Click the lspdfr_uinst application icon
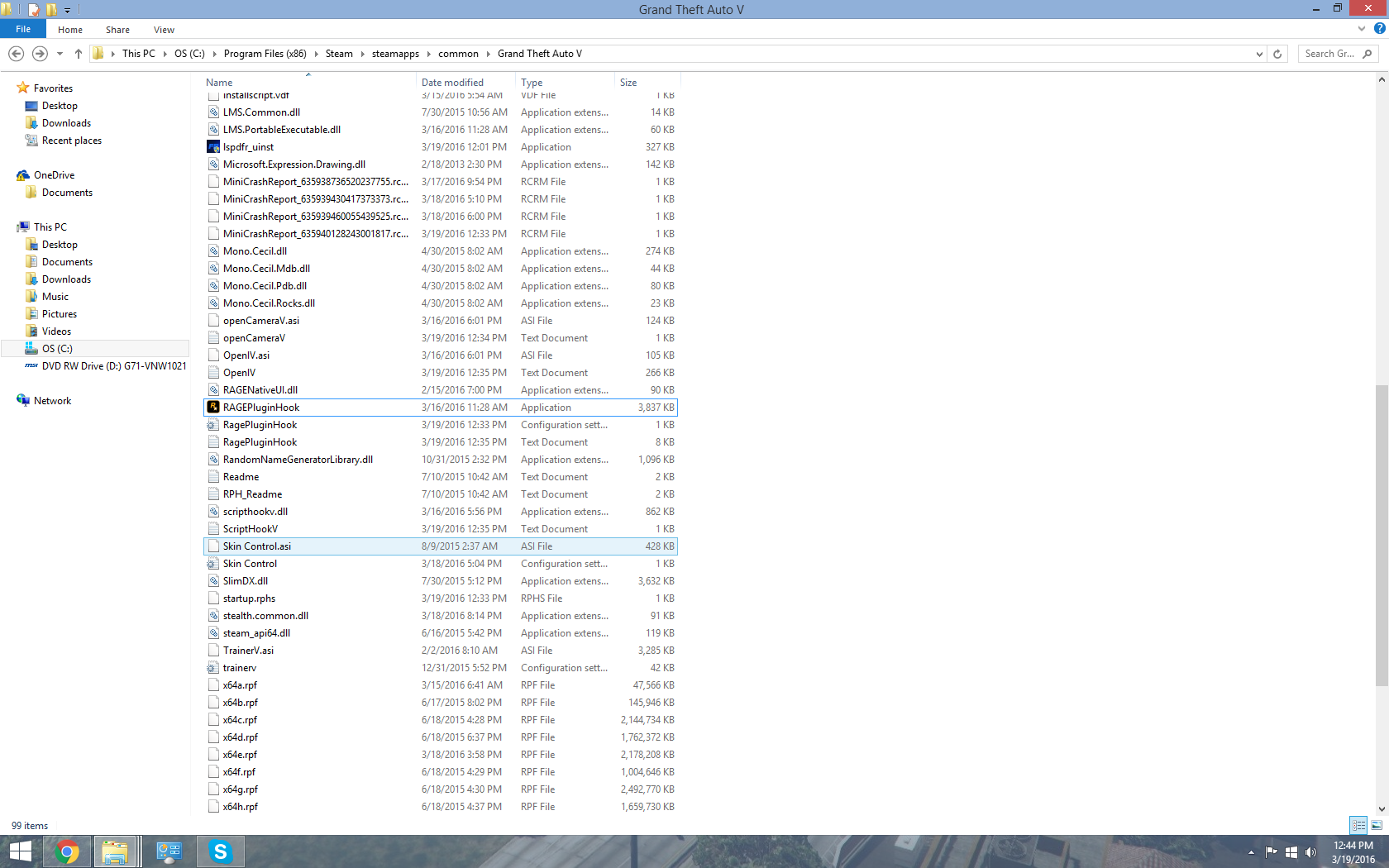This screenshot has width=1389, height=868. coord(213,147)
